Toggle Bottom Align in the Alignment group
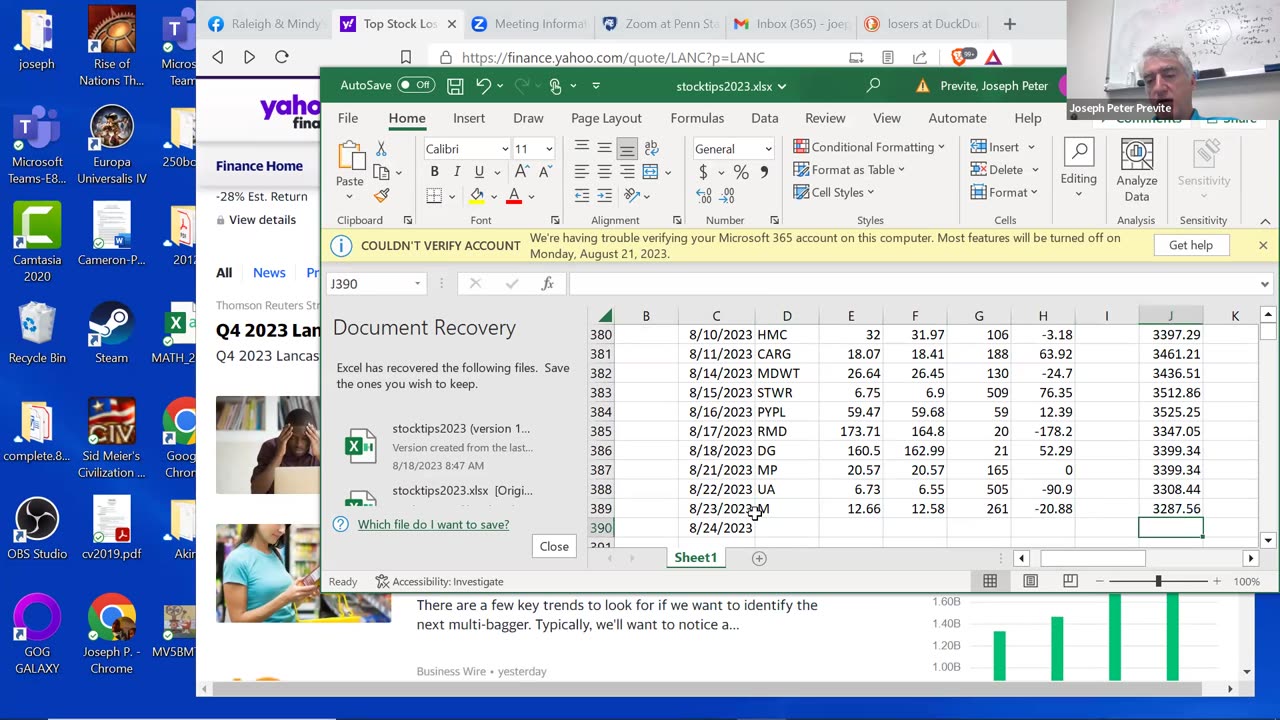The image size is (1280, 720). (627, 149)
